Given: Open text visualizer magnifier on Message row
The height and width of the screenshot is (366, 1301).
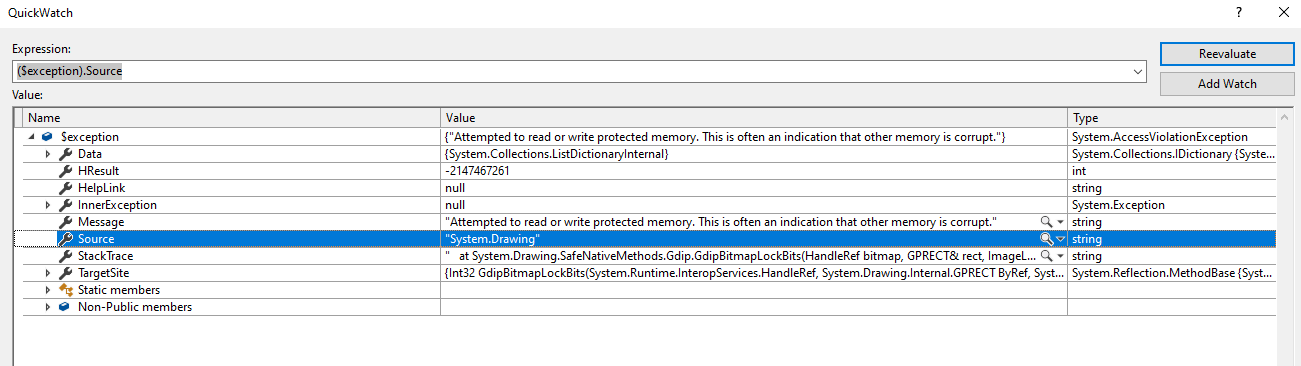Looking at the screenshot, I should tap(1046, 221).
